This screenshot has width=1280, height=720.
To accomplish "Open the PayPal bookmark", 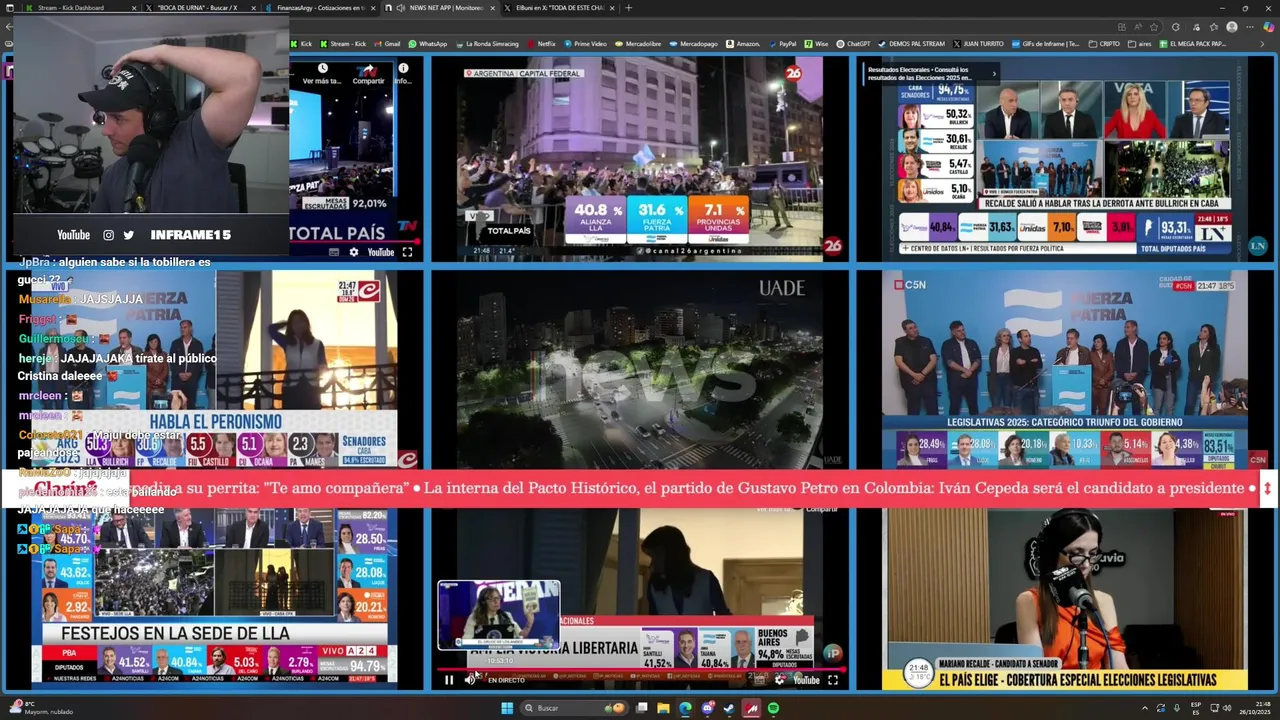I will point(782,44).
